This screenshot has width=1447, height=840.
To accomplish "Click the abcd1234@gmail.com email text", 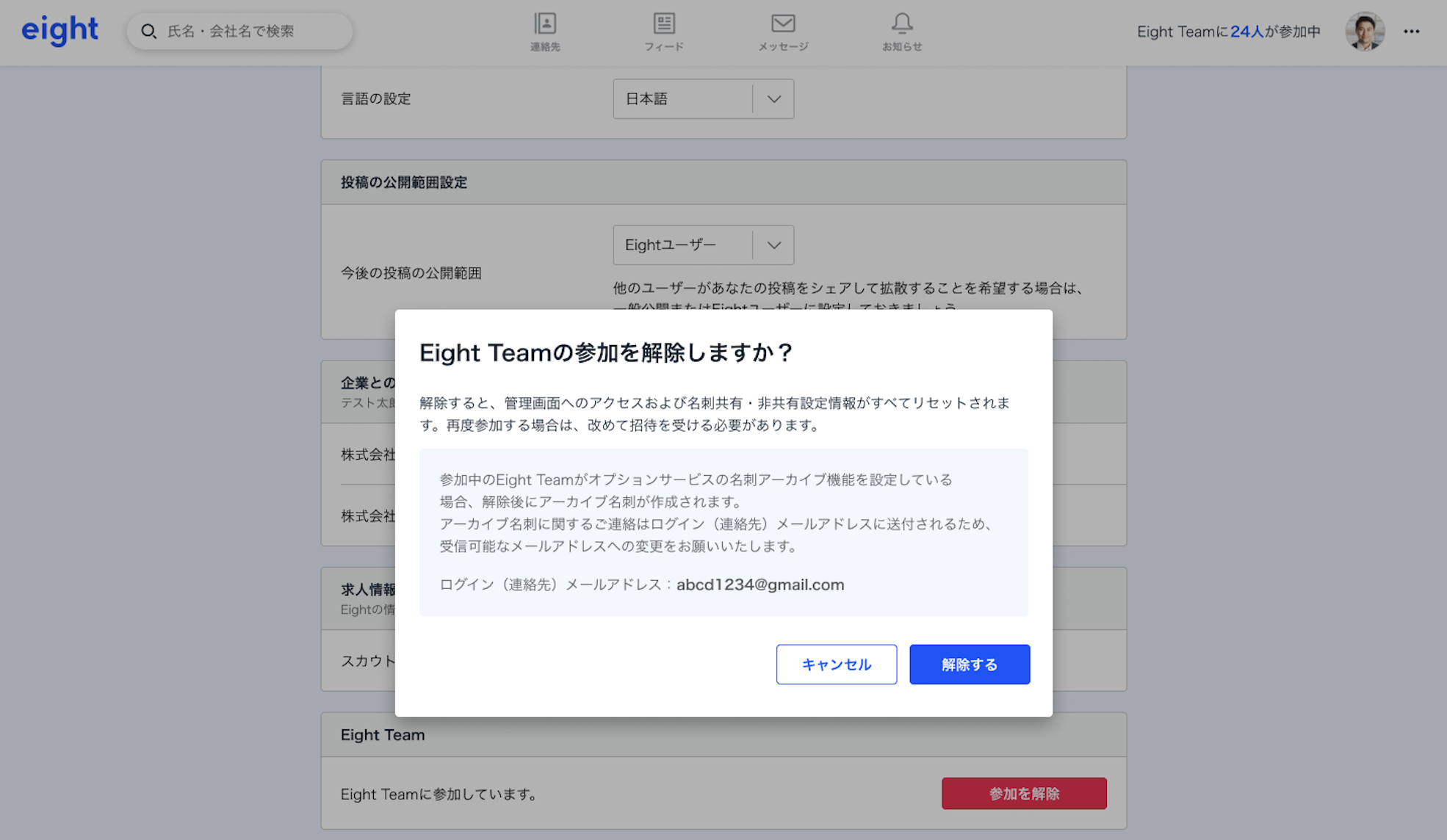I will click(x=759, y=585).
